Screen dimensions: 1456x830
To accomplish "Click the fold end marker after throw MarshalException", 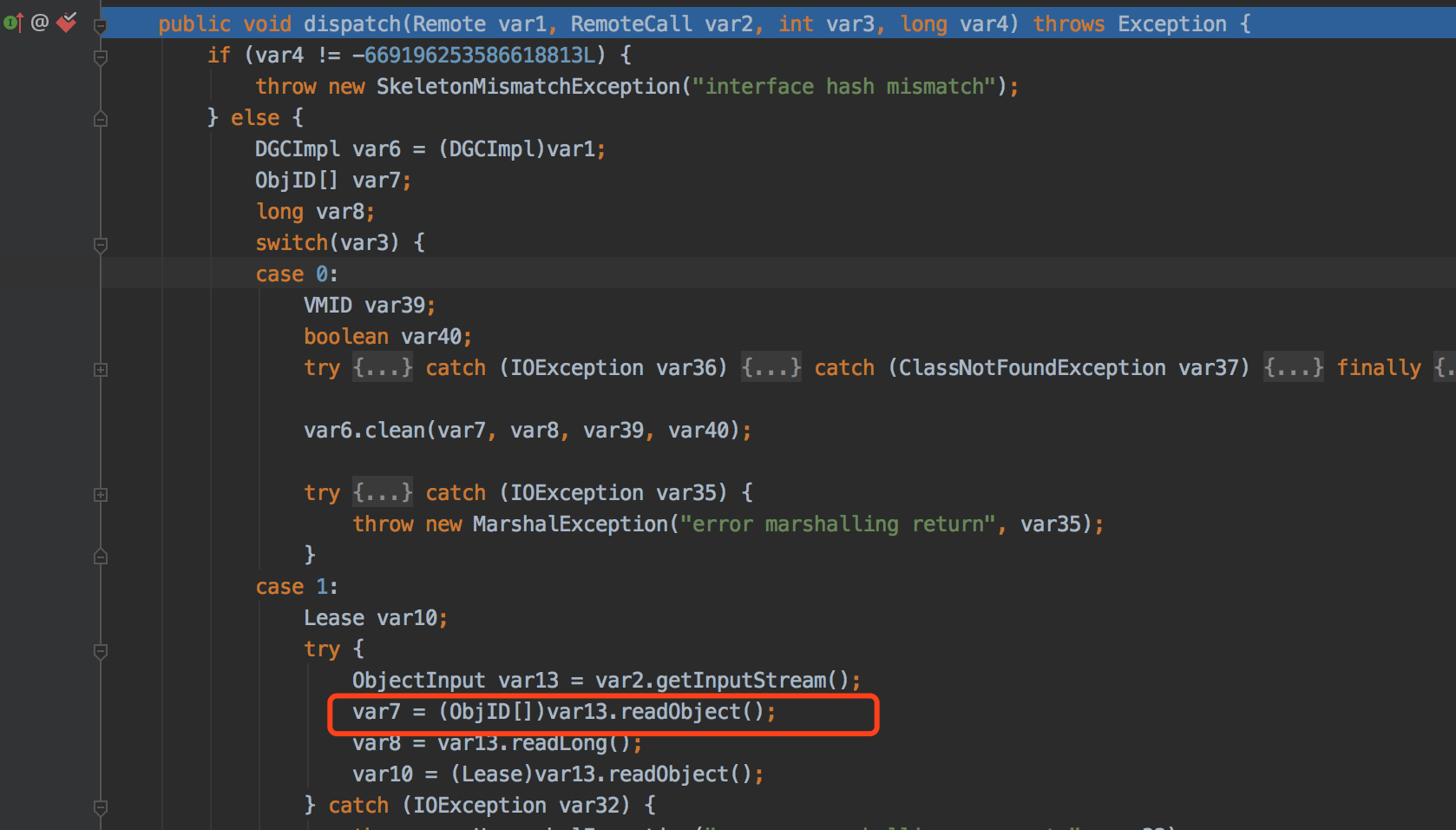I will pyautogui.click(x=101, y=557).
